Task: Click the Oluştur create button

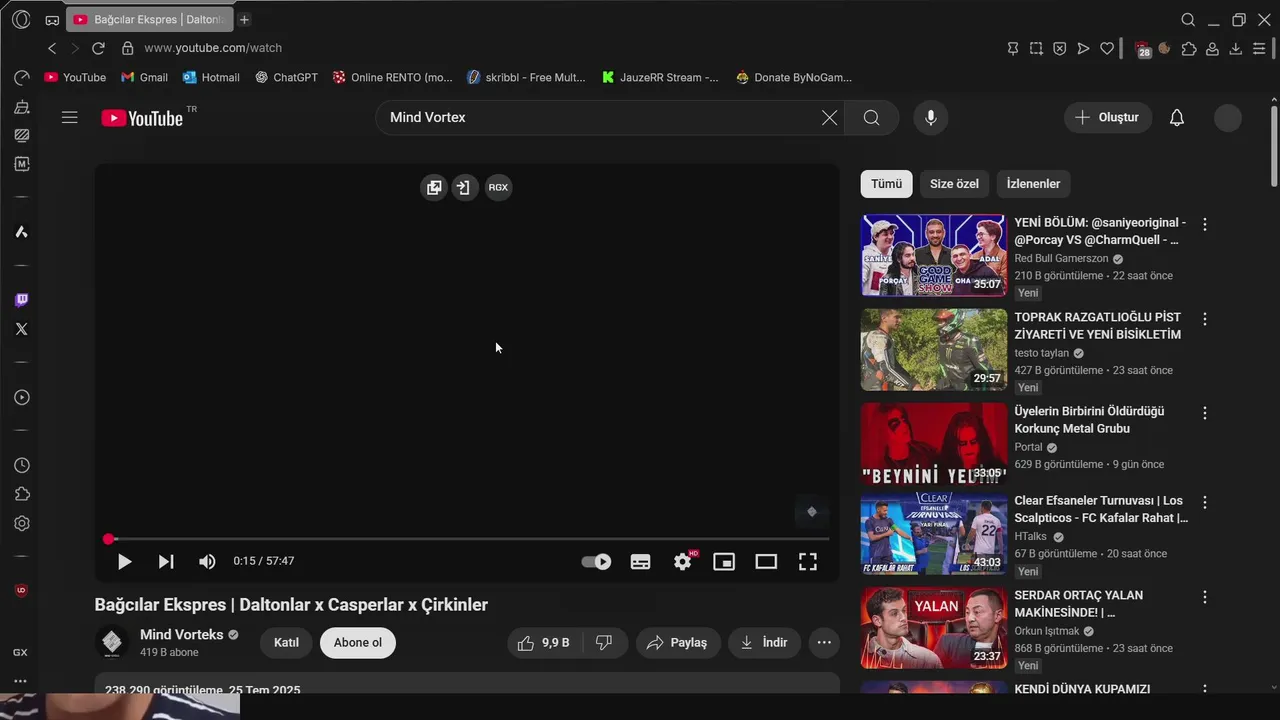Action: pos(1107,117)
